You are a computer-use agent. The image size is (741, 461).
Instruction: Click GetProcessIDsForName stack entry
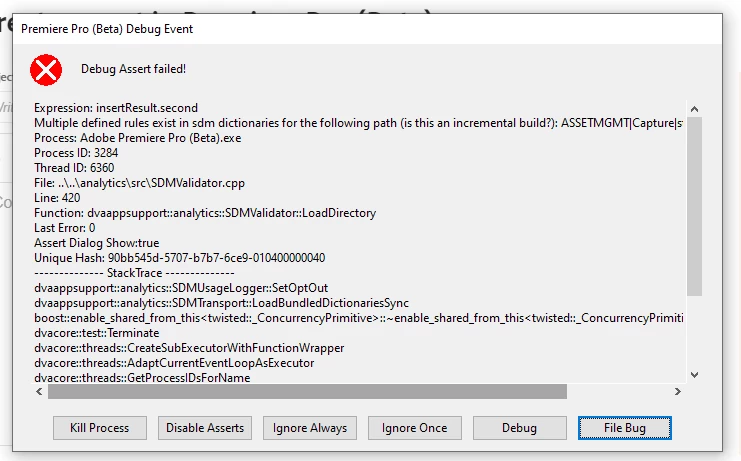coord(142,378)
